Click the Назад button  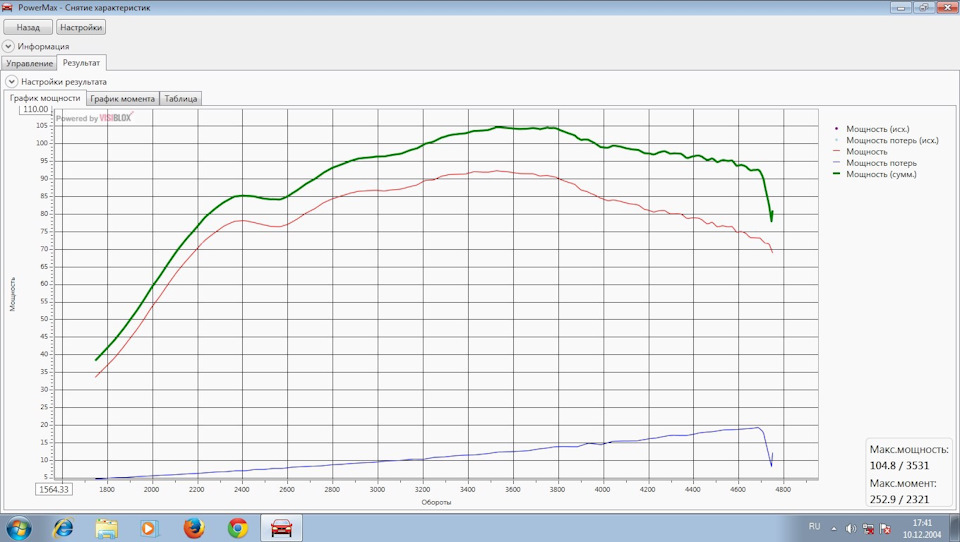pyautogui.click(x=28, y=27)
